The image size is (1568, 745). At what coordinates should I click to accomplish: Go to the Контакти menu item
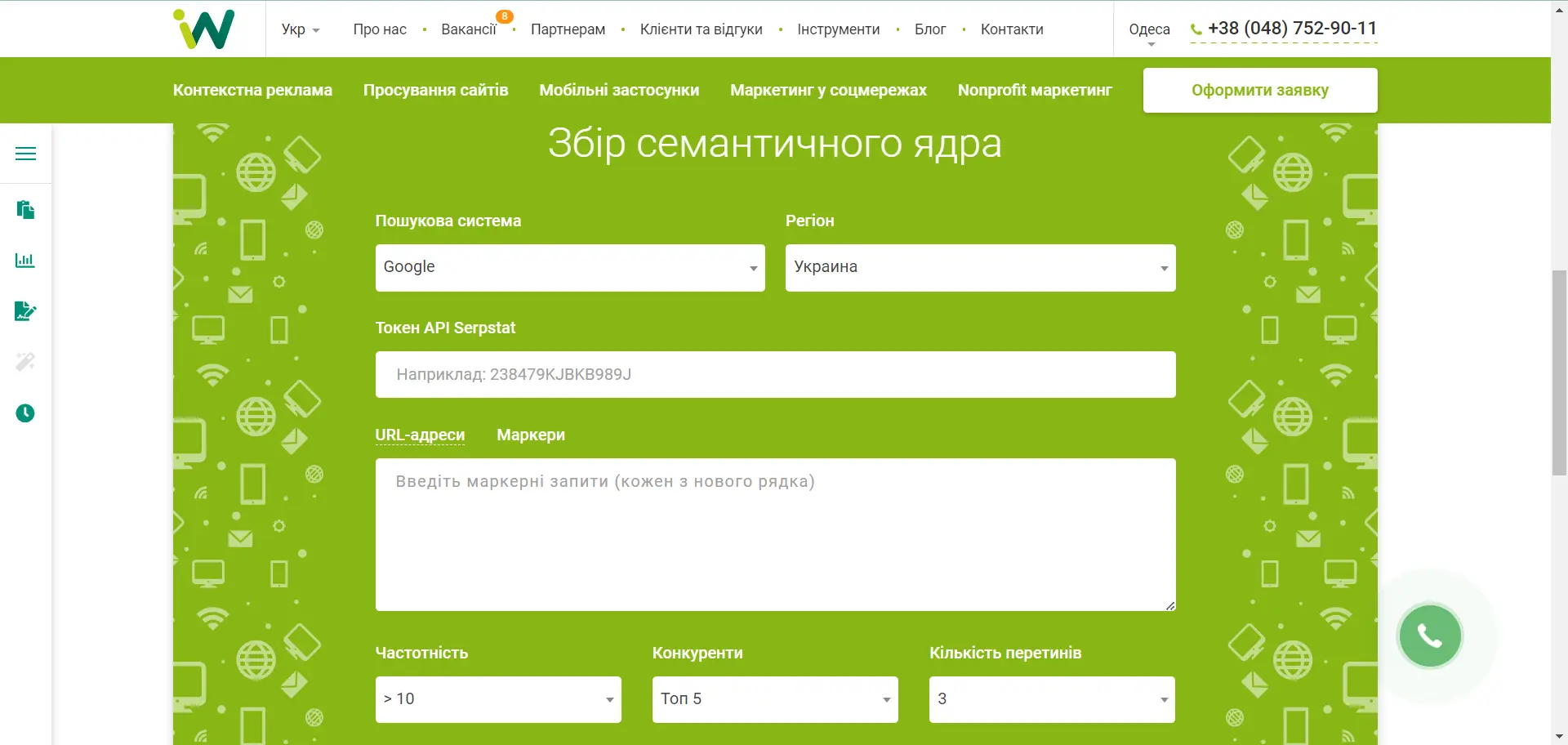pos(1012,29)
